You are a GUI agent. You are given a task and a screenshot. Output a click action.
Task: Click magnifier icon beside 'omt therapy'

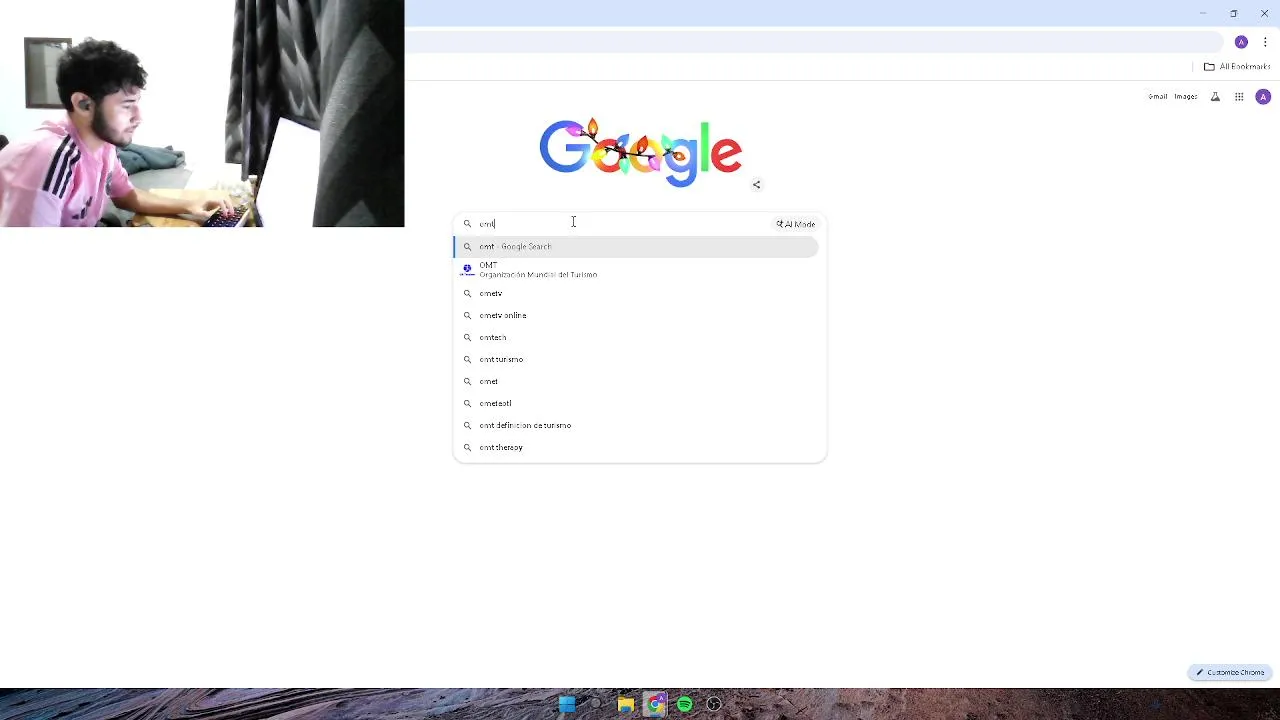pyautogui.click(x=467, y=448)
